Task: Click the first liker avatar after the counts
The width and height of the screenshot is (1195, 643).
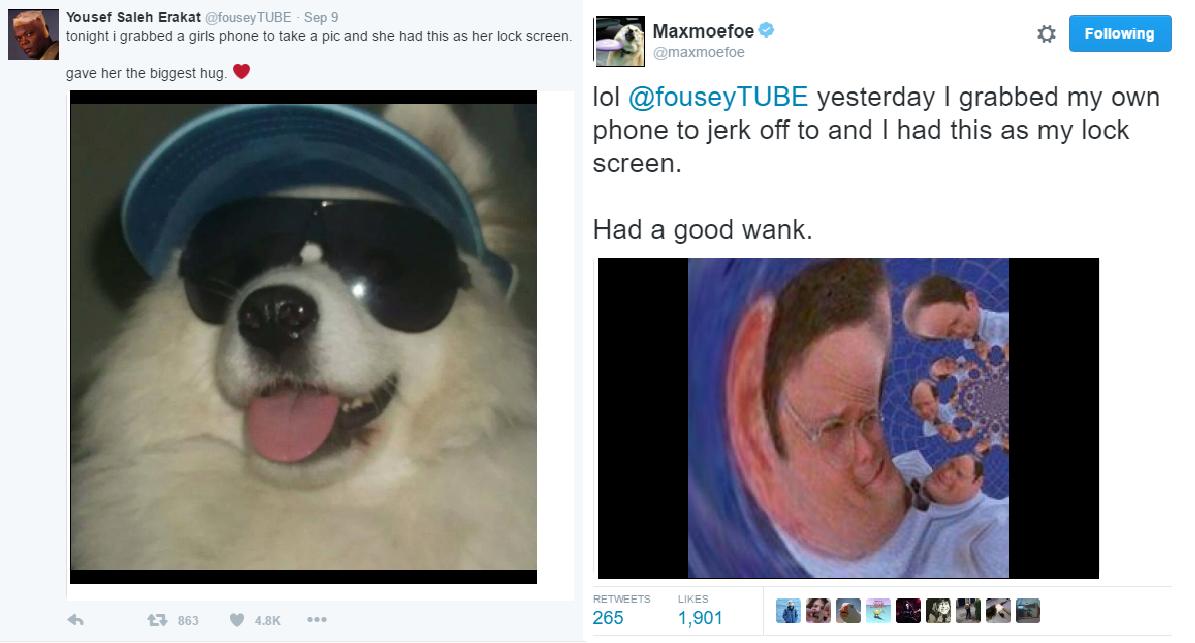Action: pos(788,610)
